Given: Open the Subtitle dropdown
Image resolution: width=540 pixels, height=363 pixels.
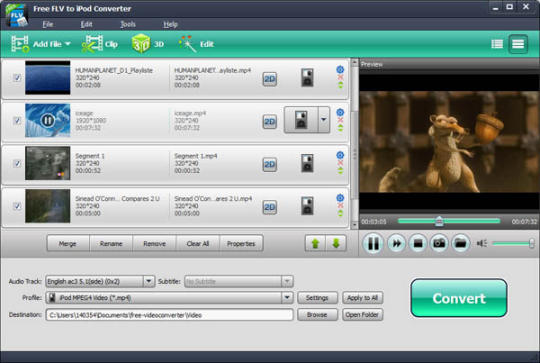Looking at the screenshot, I should pos(239,281).
